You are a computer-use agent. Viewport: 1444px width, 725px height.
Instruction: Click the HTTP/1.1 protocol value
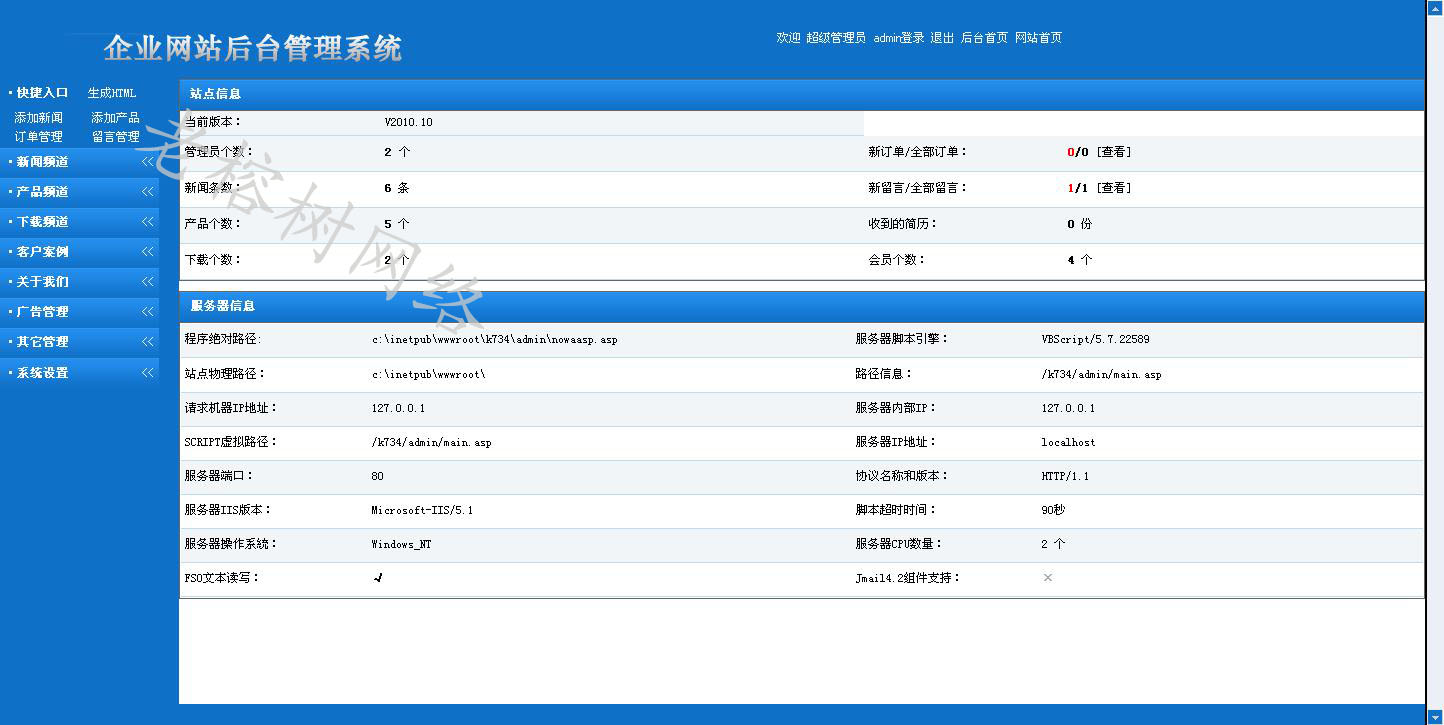coord(1065,476)
